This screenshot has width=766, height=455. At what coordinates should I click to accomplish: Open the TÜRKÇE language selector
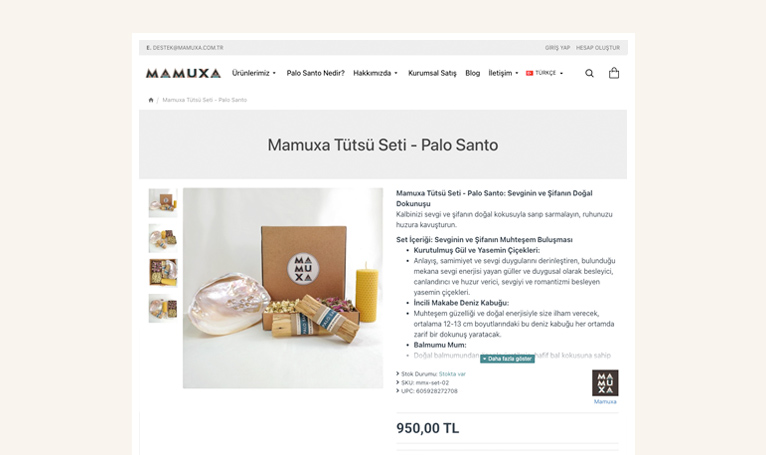[x=545, y=73]
